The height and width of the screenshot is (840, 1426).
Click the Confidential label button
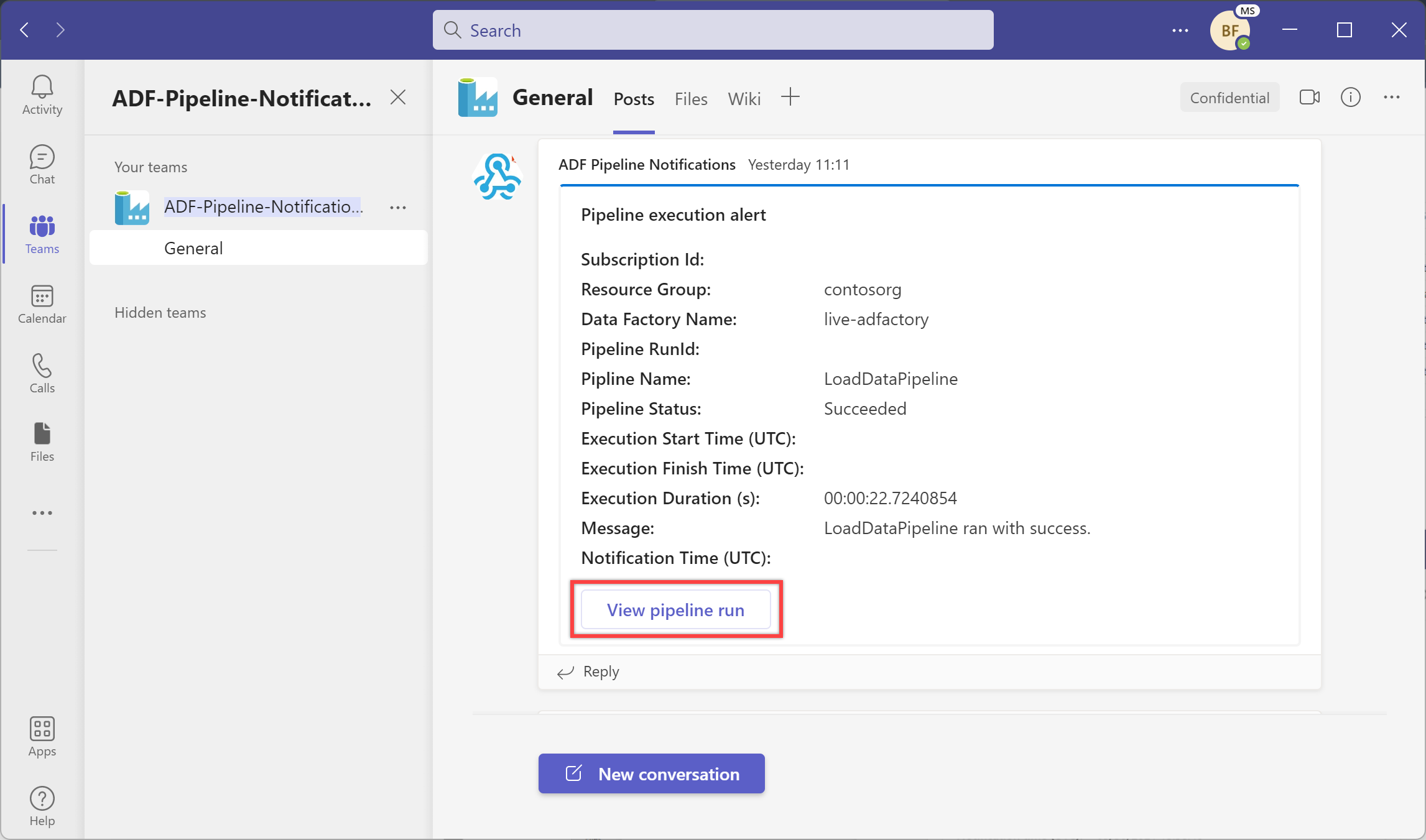pos(1229,97)
